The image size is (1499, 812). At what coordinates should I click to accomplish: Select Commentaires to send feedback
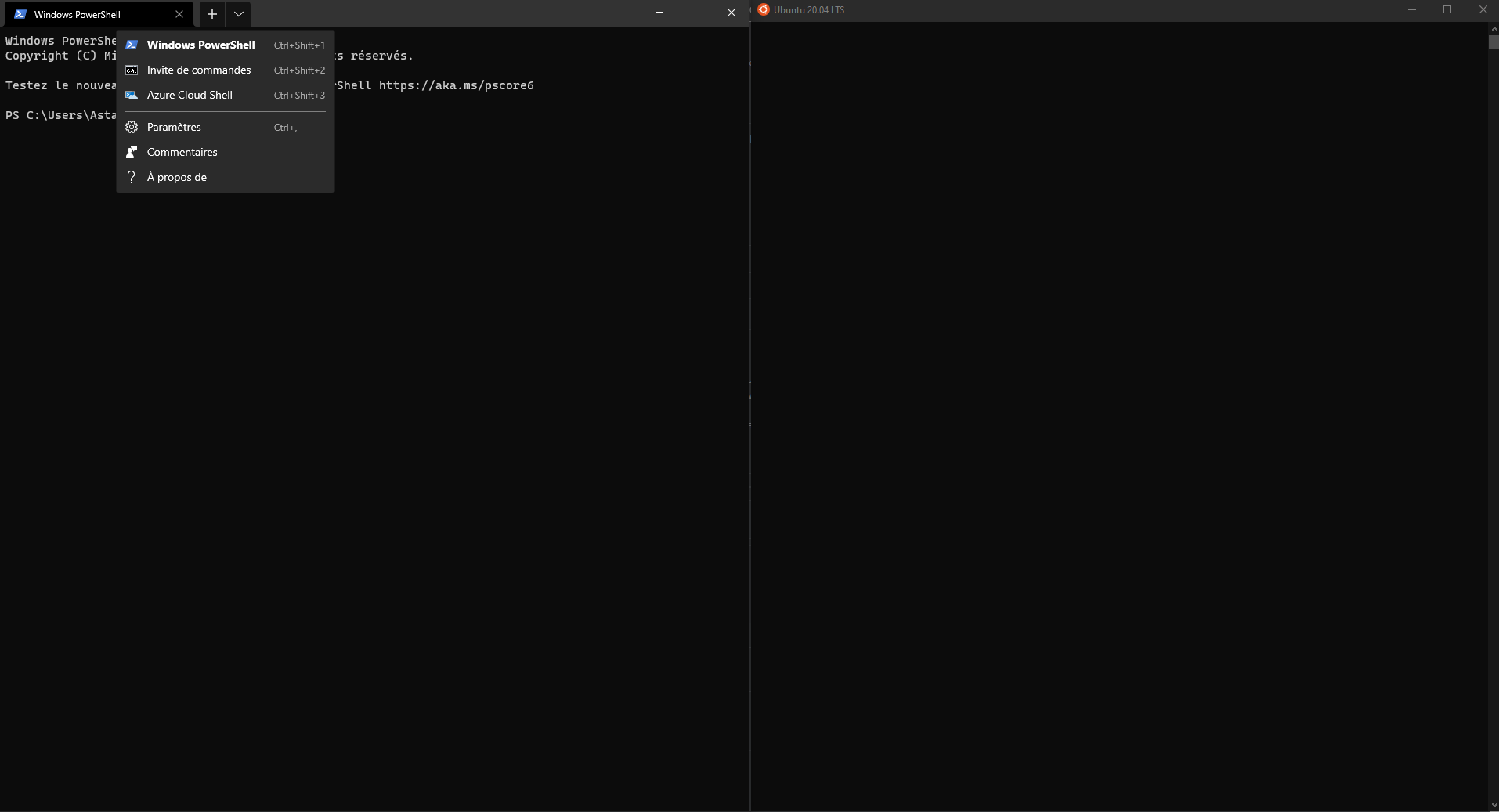pyautogui.click(x=182, y=152)
